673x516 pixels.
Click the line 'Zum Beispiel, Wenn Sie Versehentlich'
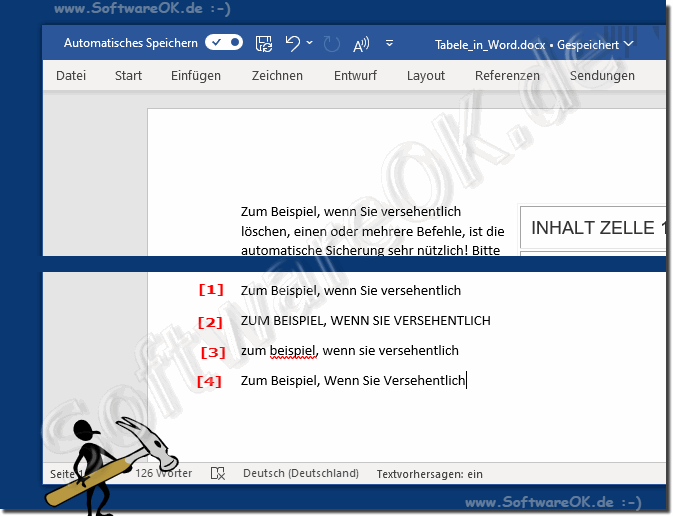(x=353, y=381)
